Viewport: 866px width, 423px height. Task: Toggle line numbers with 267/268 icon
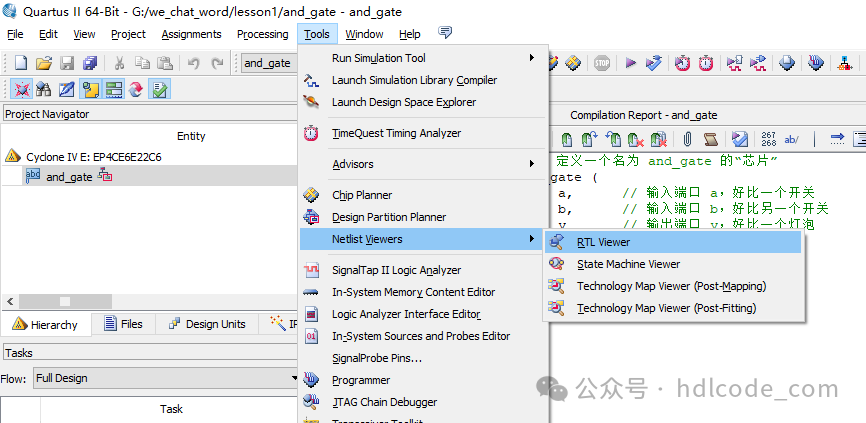[768, 139]
